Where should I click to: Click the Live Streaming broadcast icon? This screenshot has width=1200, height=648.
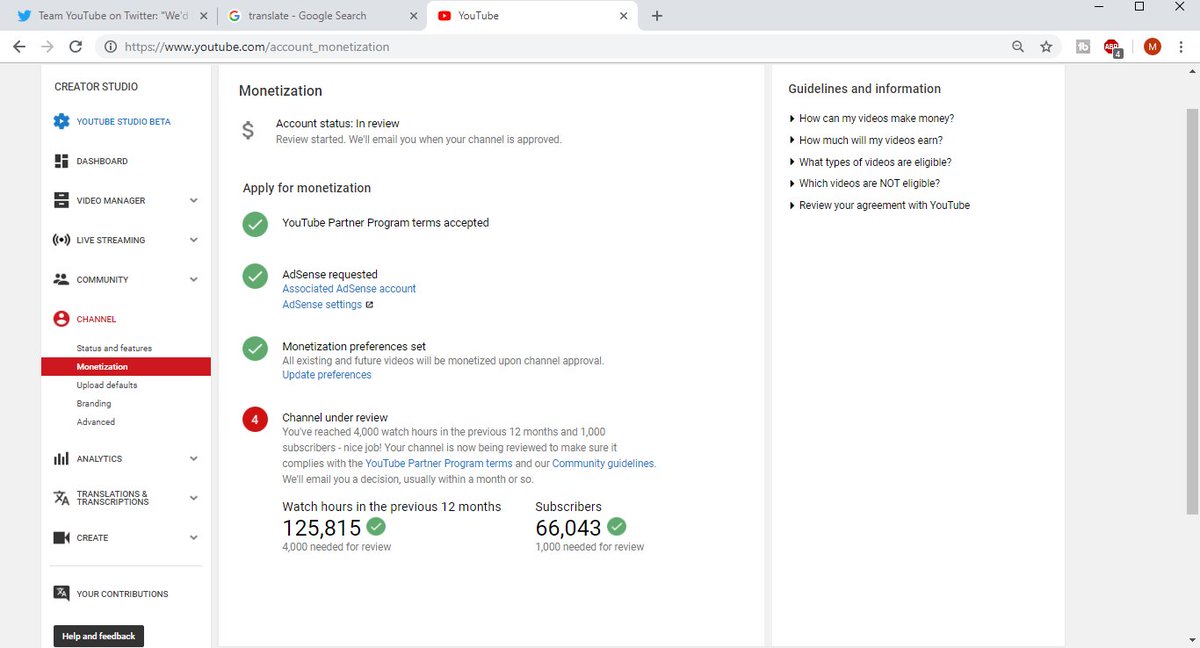click(61, 240)
